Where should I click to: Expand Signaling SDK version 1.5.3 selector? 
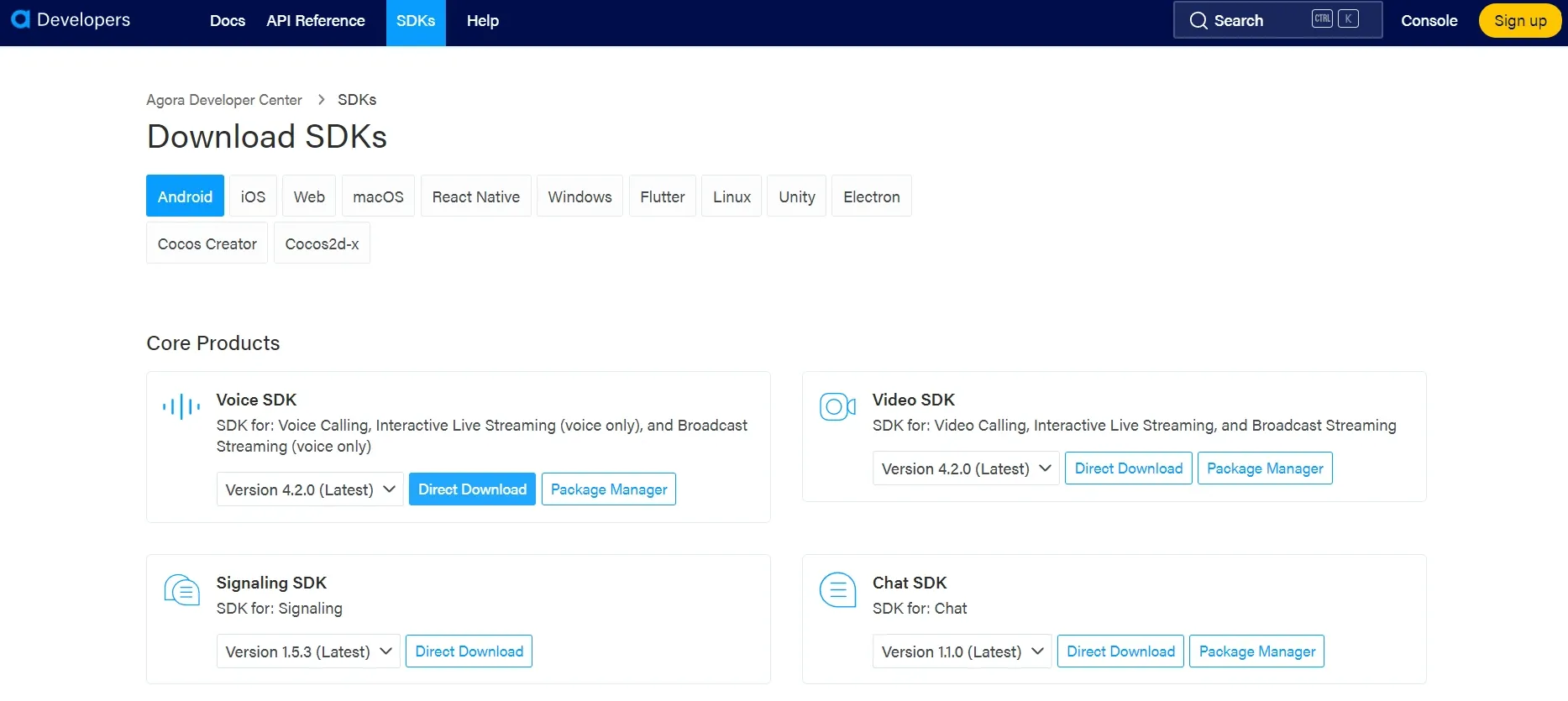point(308,651)
